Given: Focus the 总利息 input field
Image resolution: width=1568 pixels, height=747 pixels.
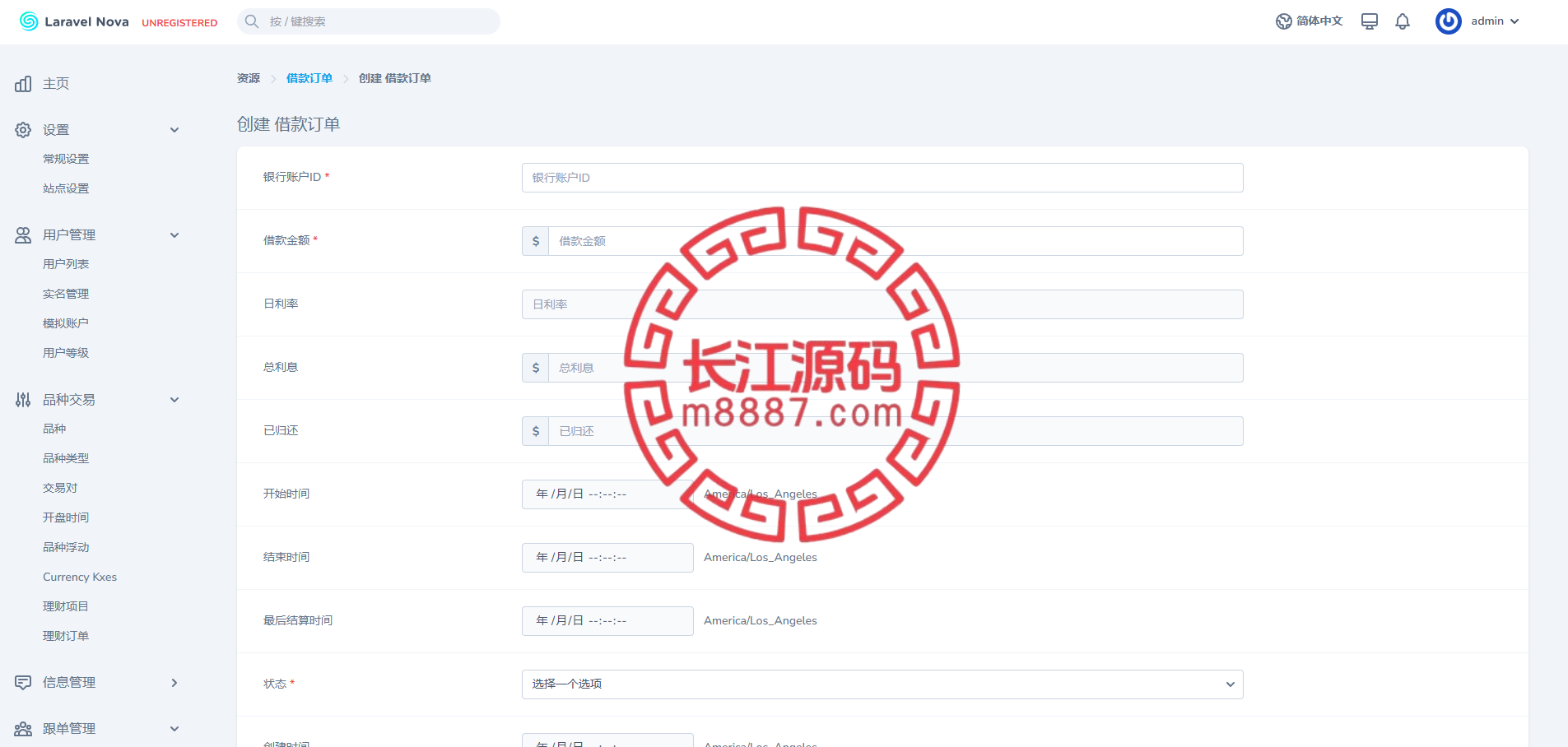Looking at the screenshot, I should (896, 368).
